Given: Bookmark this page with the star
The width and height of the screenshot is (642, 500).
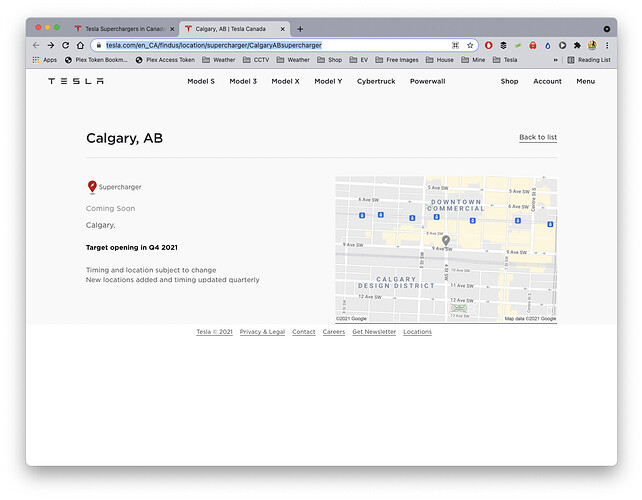Looking at the screenshot, I should click(x=470, y=45).
